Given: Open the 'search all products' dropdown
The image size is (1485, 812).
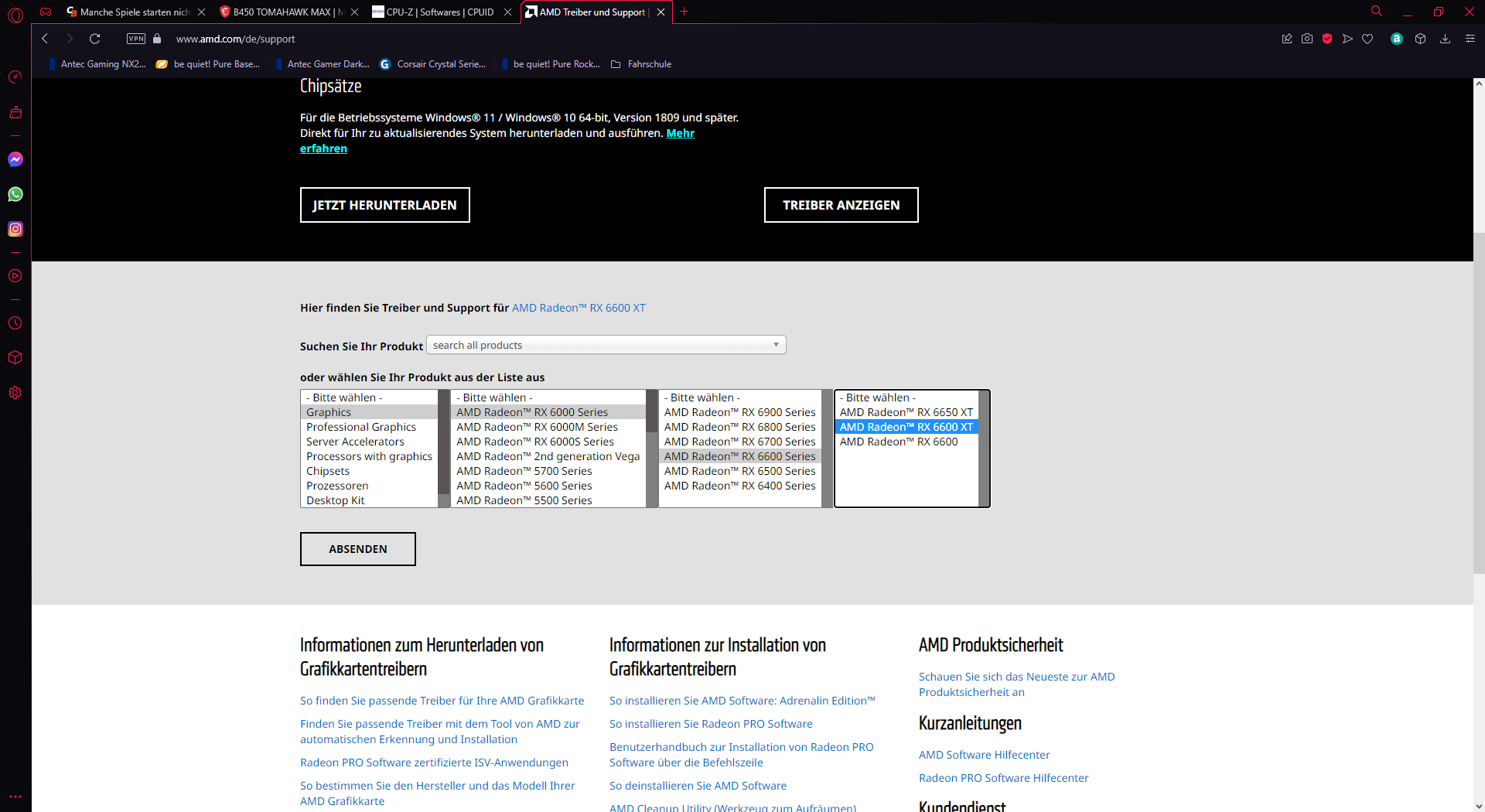Looking at the screenshot, I should (x=606, y=345).
